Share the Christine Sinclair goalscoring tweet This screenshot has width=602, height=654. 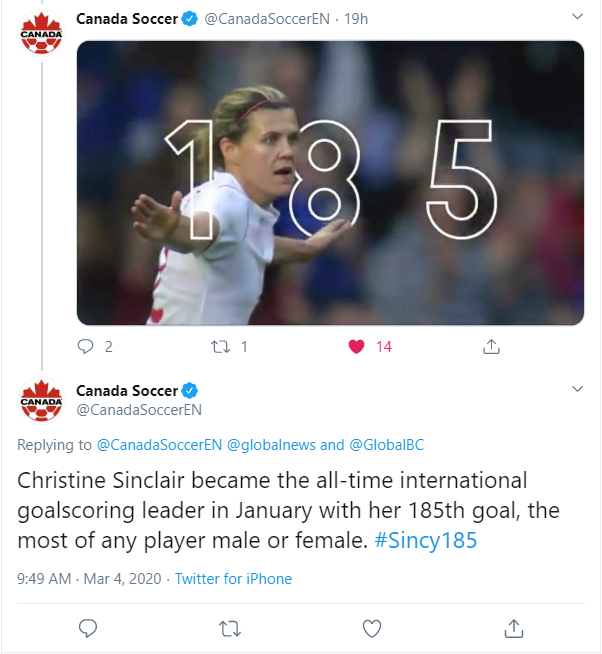tap(514, 628)
